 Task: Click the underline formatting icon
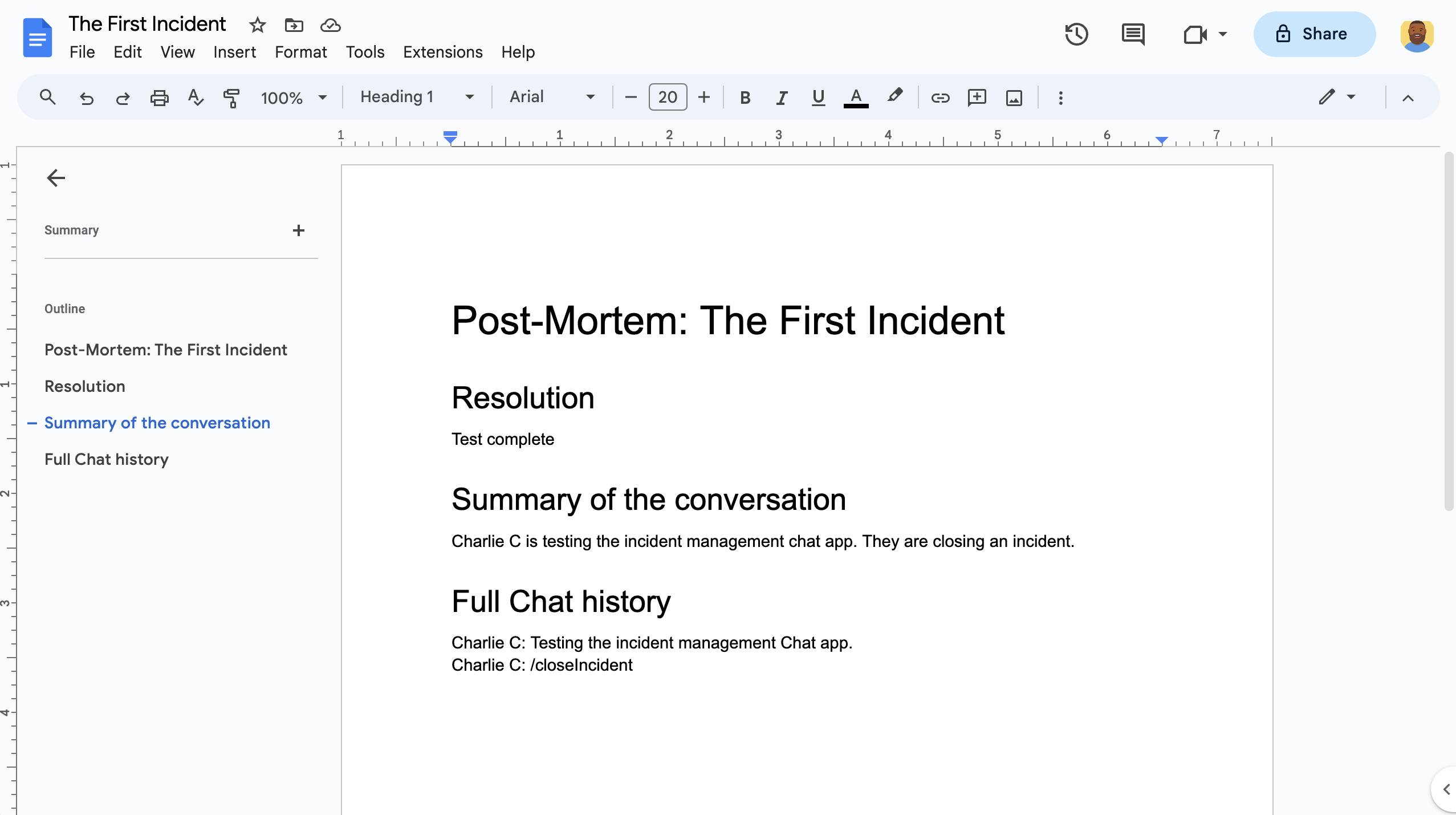coord(818,97)
